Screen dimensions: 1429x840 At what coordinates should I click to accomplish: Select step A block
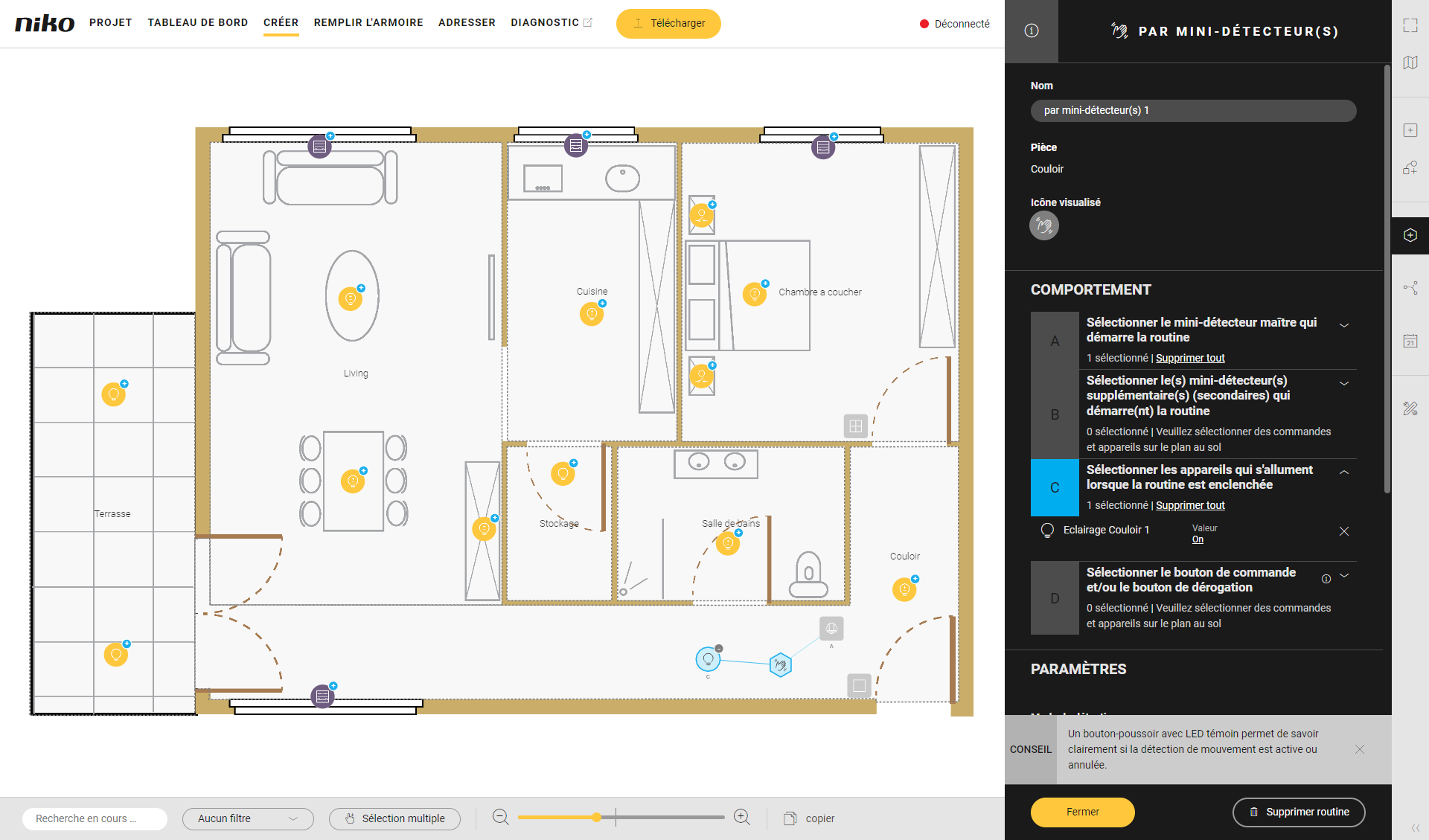pyautogui.click(x=1055, y=341)
